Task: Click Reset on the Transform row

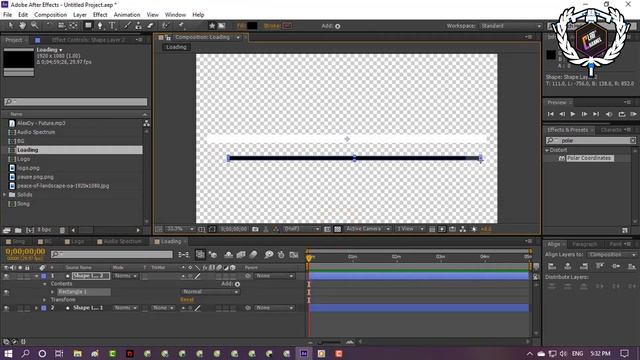Action: 187,300
